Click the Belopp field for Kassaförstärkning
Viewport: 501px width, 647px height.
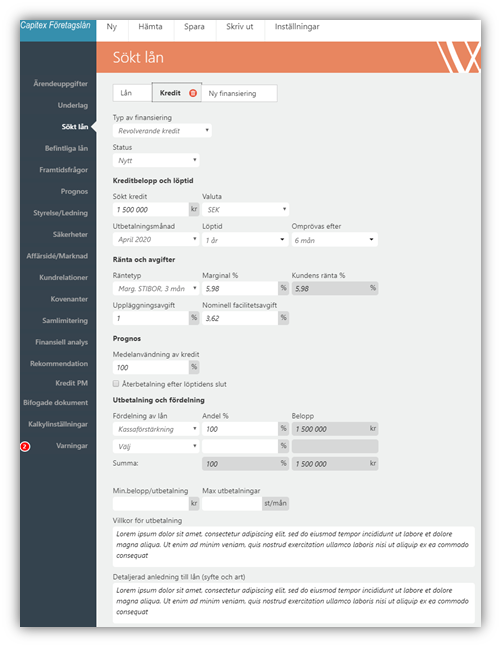click(335, 429)
